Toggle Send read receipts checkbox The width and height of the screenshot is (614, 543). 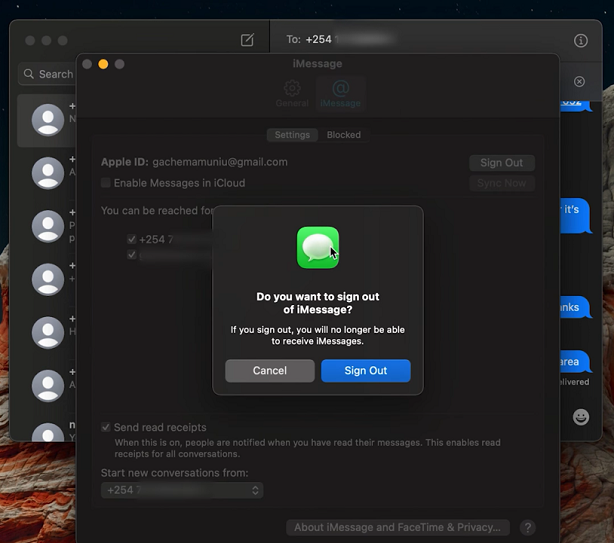click(106, 427)
